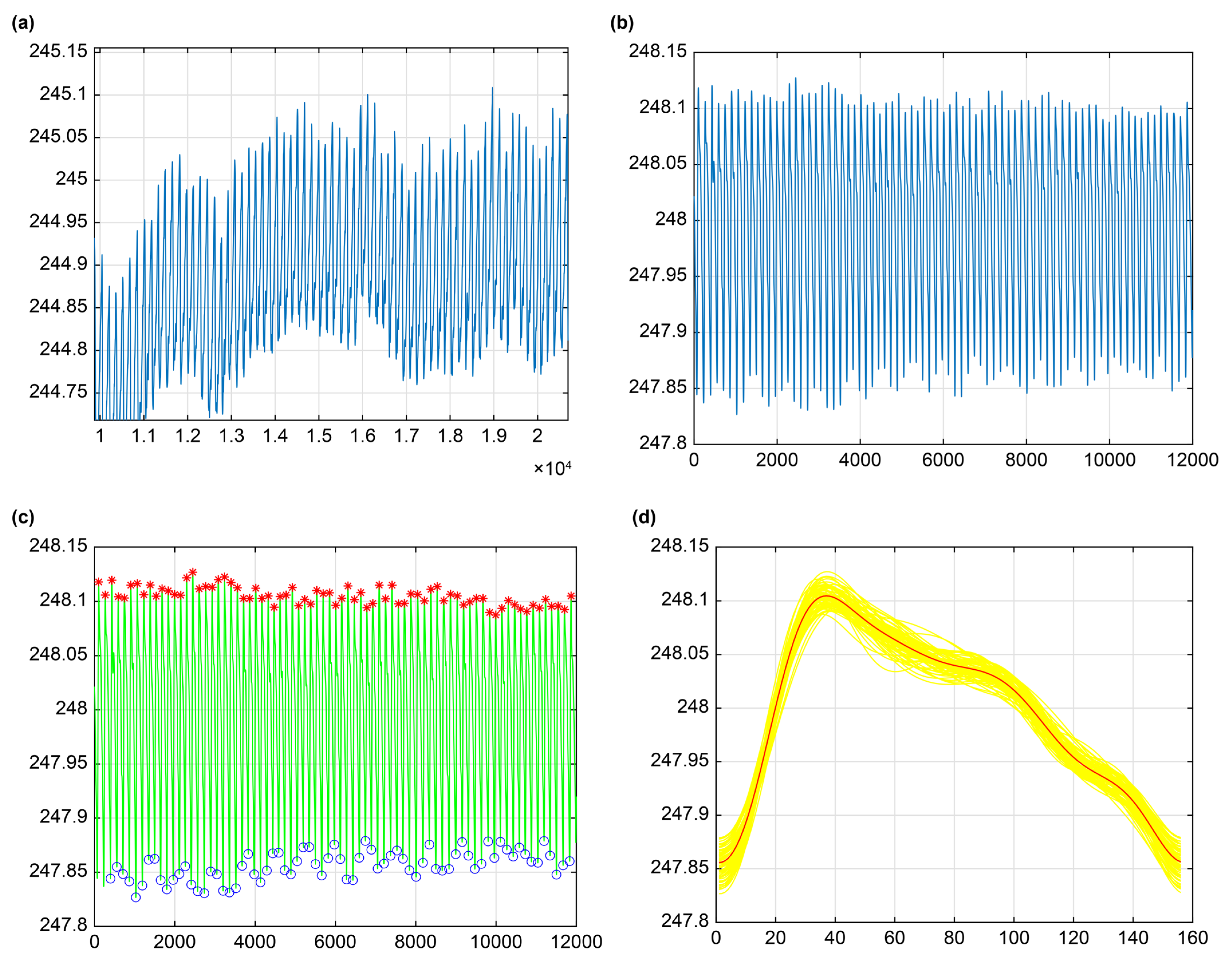Select the 244.75 y-axis tick label
Viewport: 1232px width, 963px height.
59,392
